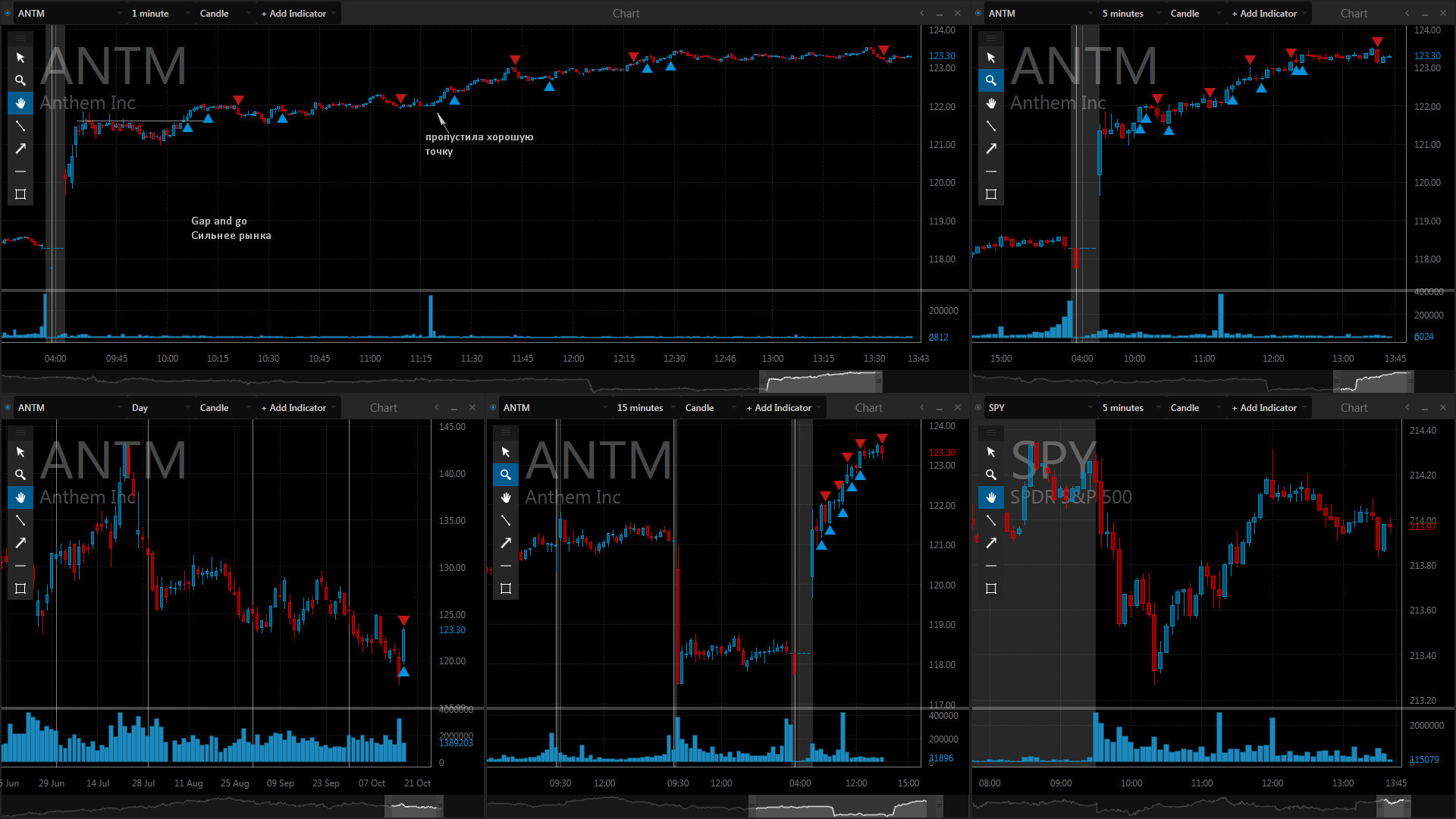The width and height of the screenshot is (1456, 819).
Task: Click the Chart title tab of the Day panel
Action: [x=383, y=408]
